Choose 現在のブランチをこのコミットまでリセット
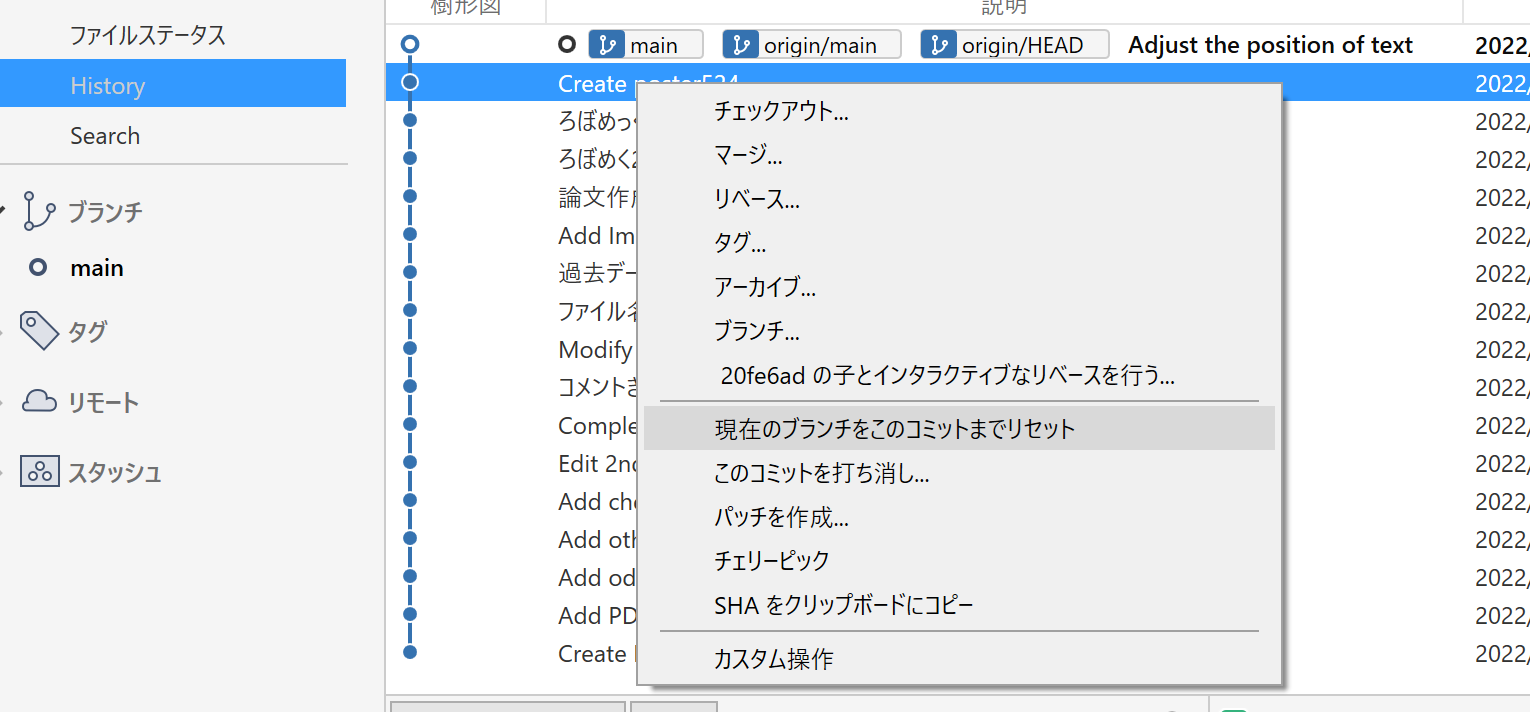The height and width of the screenshot is (712, 1530). [x=960, y=428]
